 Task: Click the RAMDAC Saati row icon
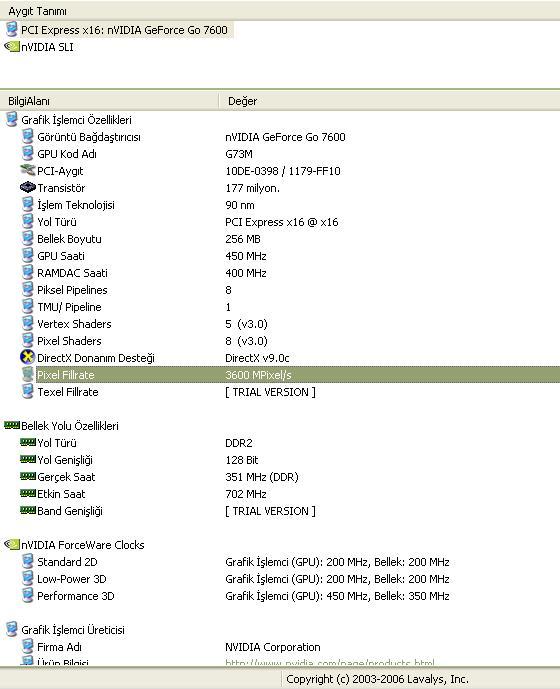(x=27, y=272)
